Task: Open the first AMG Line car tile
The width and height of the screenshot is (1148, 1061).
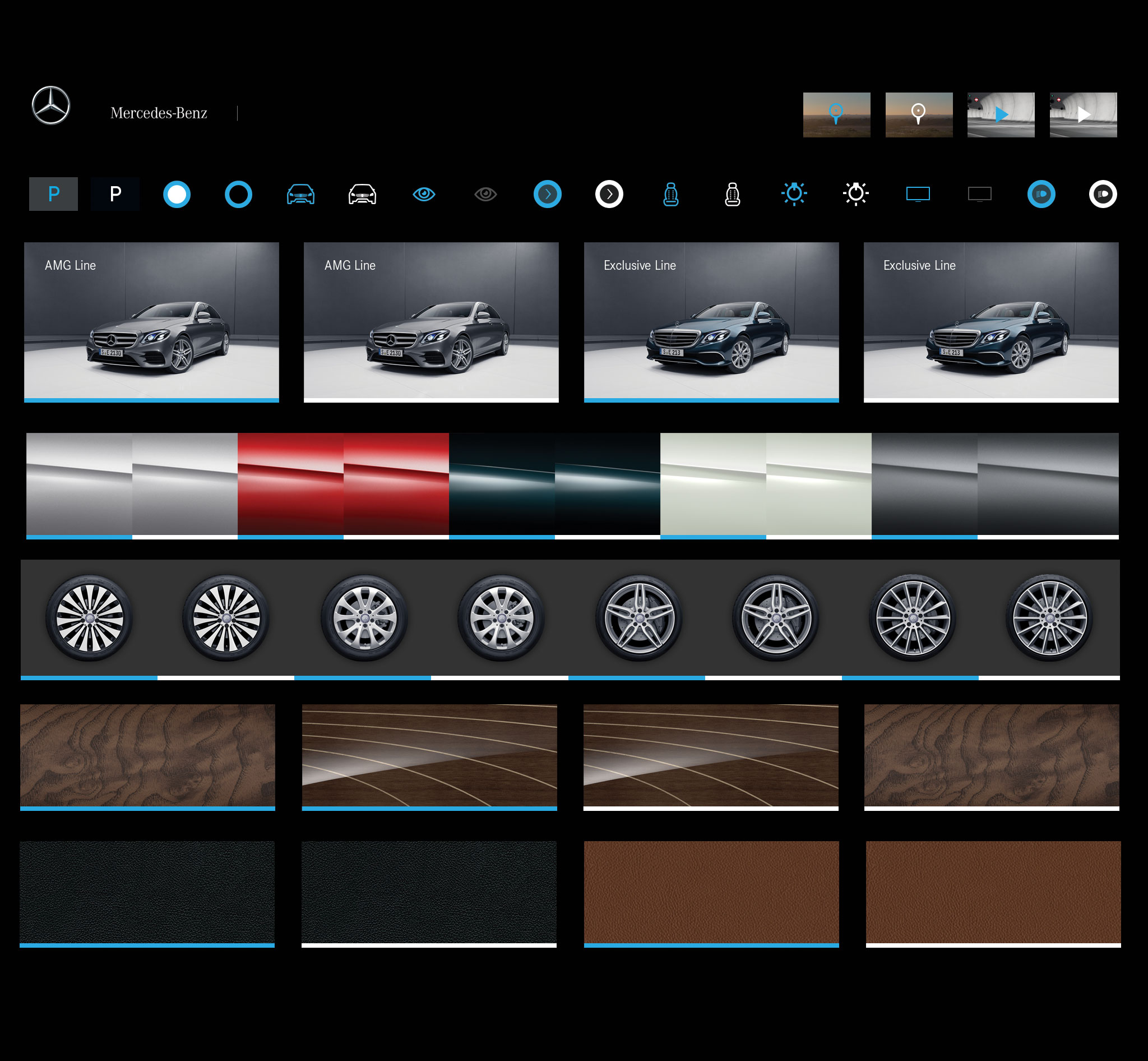Action: pyautogui.click(x=151, y=321)
